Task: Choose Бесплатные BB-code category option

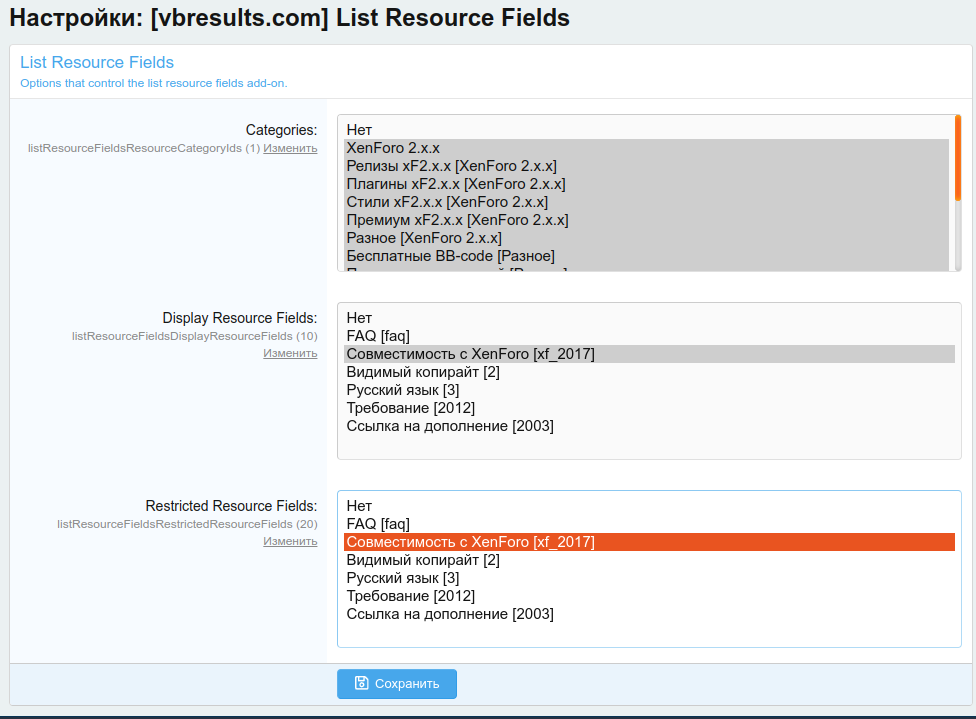Action: (450, 256)
